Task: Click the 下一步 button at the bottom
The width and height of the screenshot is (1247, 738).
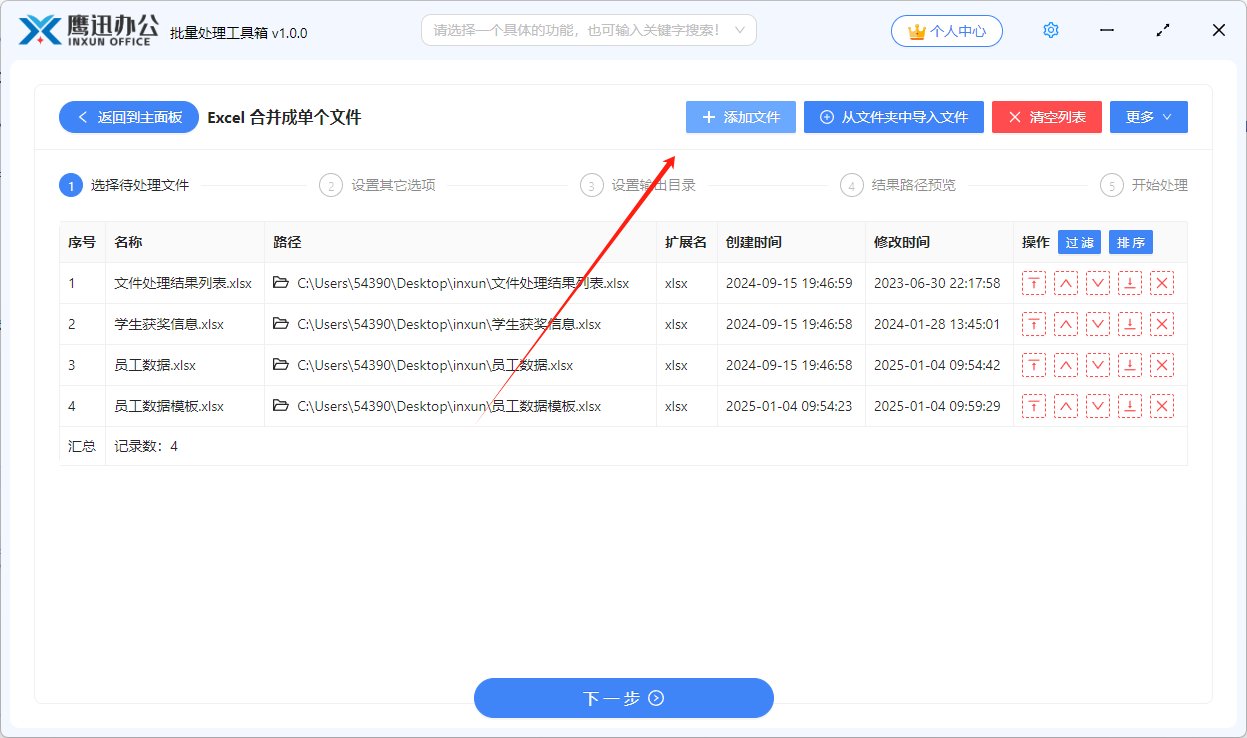Action: click(x=623, y=698)
